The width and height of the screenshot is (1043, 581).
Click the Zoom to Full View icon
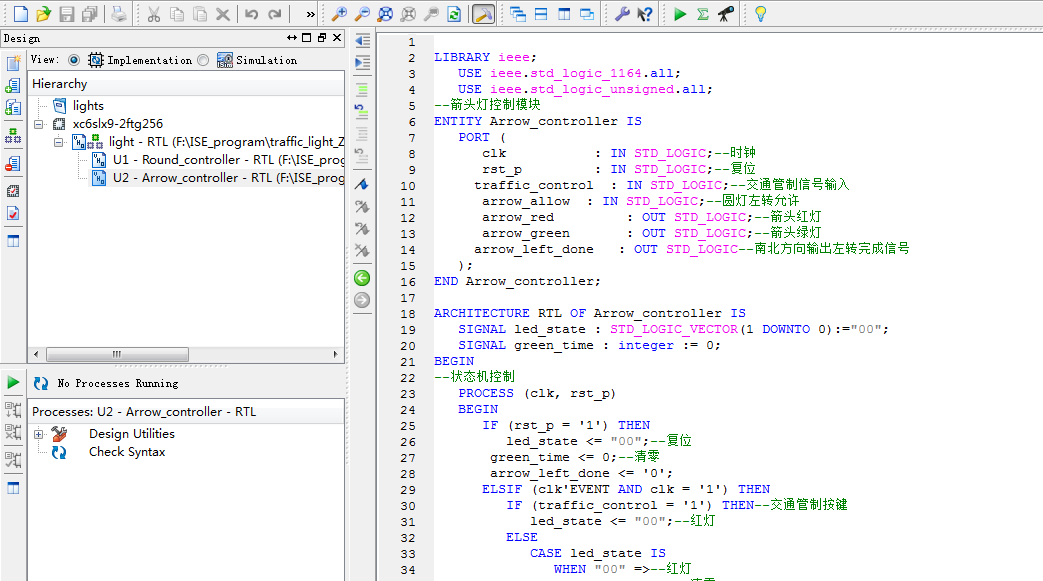[385, 14]
